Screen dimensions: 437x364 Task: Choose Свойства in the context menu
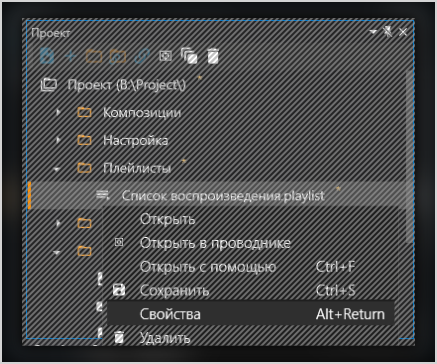point(250,314)
